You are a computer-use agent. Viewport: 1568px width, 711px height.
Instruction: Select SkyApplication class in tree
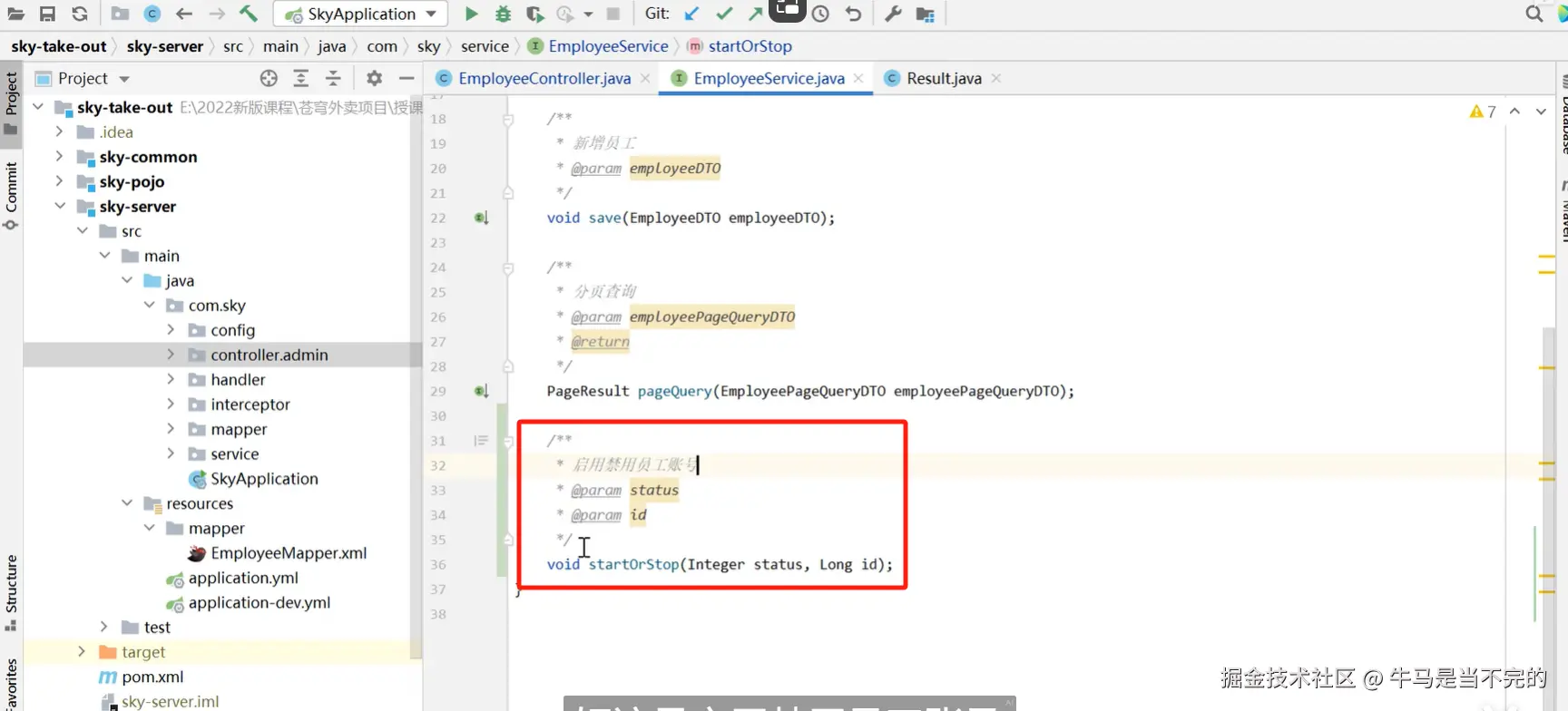pyautogui.click(x=253, y=479)
